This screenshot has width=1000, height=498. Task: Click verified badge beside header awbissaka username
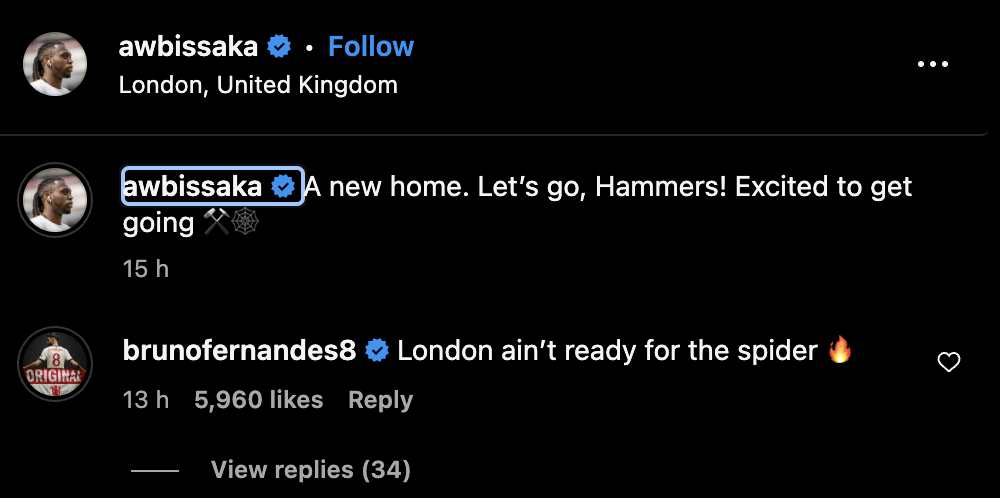(x=279, y=47)
